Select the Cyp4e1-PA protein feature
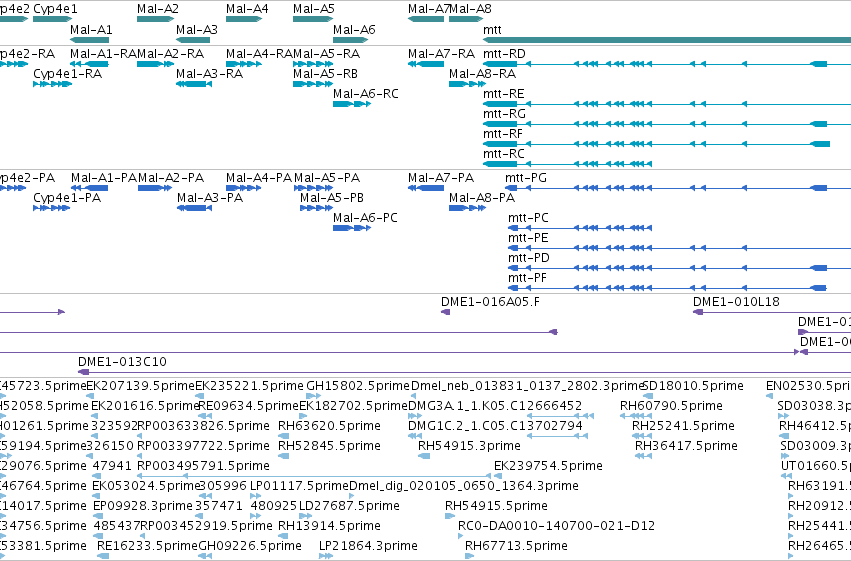 pyautogui.click(x=52, y=208)
